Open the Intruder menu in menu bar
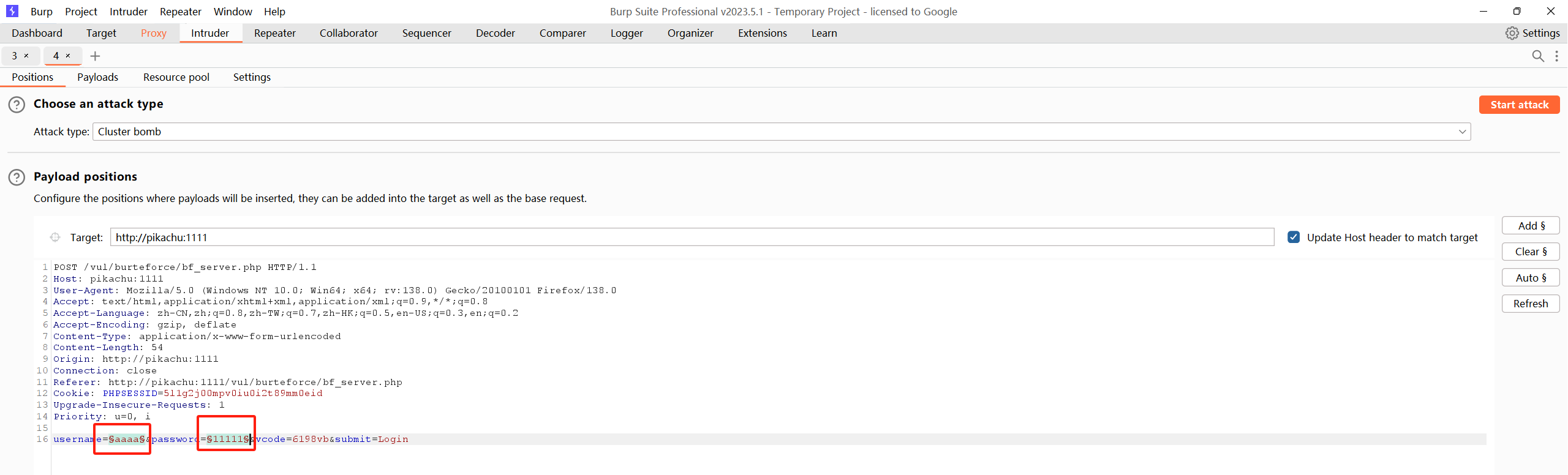 point(129,12)
